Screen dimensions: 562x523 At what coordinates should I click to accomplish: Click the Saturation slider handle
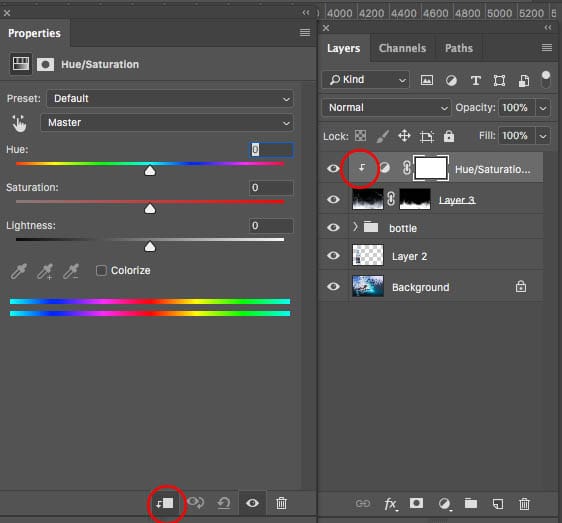(x=150, y=209)
